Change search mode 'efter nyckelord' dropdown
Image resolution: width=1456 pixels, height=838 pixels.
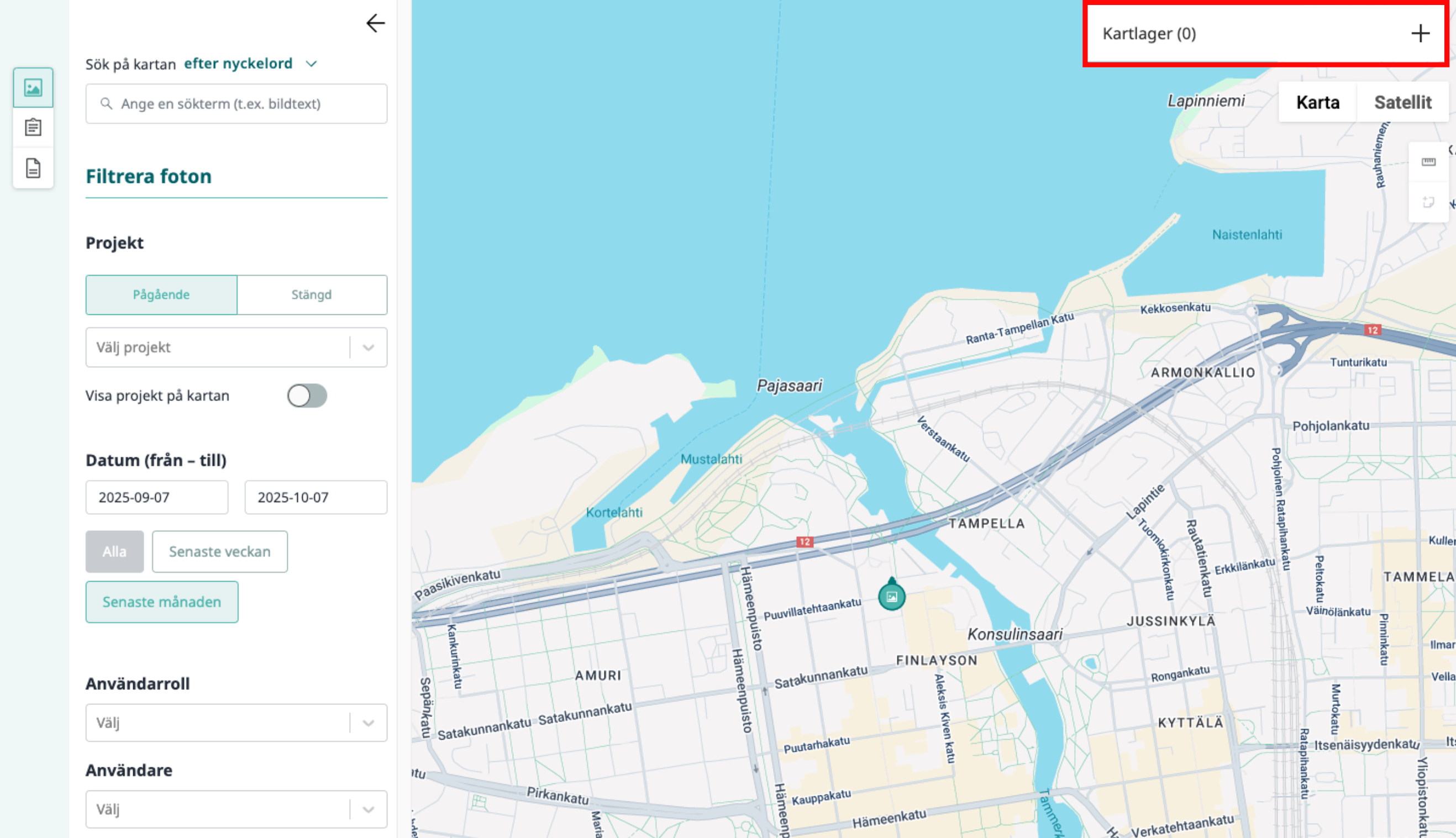tap(250, 64)
